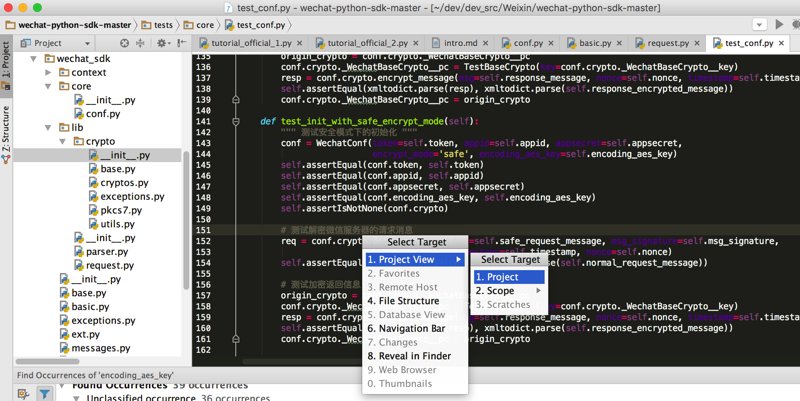Collapse the Unclassified occurrence node
The width and height of the screenshot is (800, 401).
click(x=77, y=398)
